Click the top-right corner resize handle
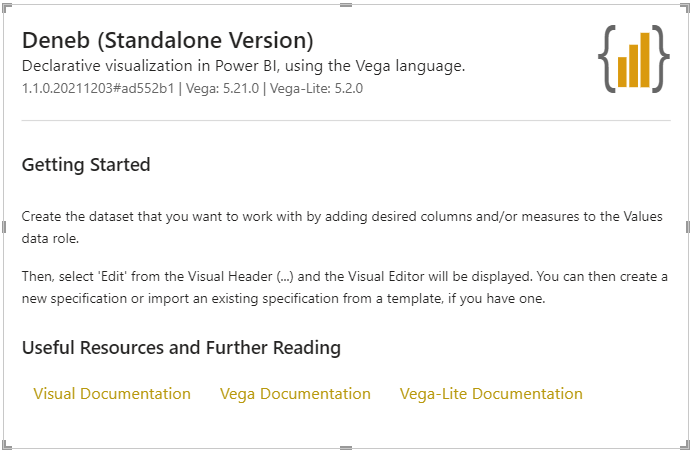 (x=686, y=8)
